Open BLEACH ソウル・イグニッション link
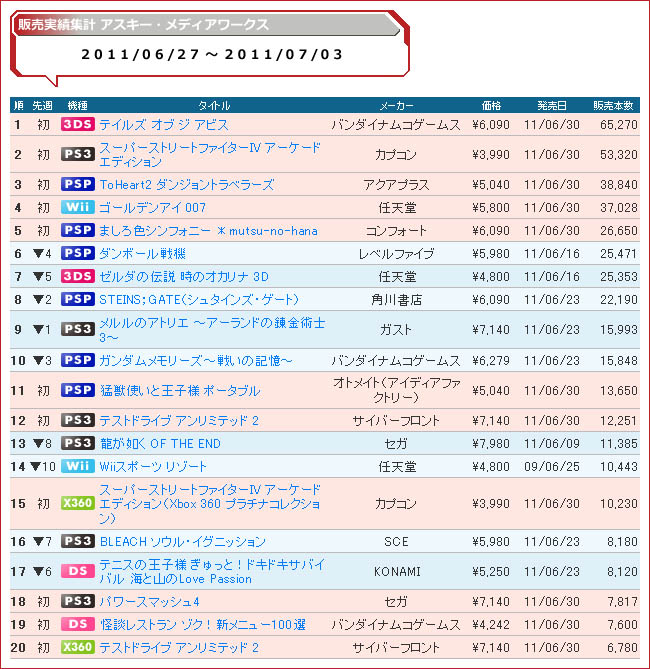Image resolution: width=650 pixels, height=669 pixels. pyautogui.click(x=182, y=541)
